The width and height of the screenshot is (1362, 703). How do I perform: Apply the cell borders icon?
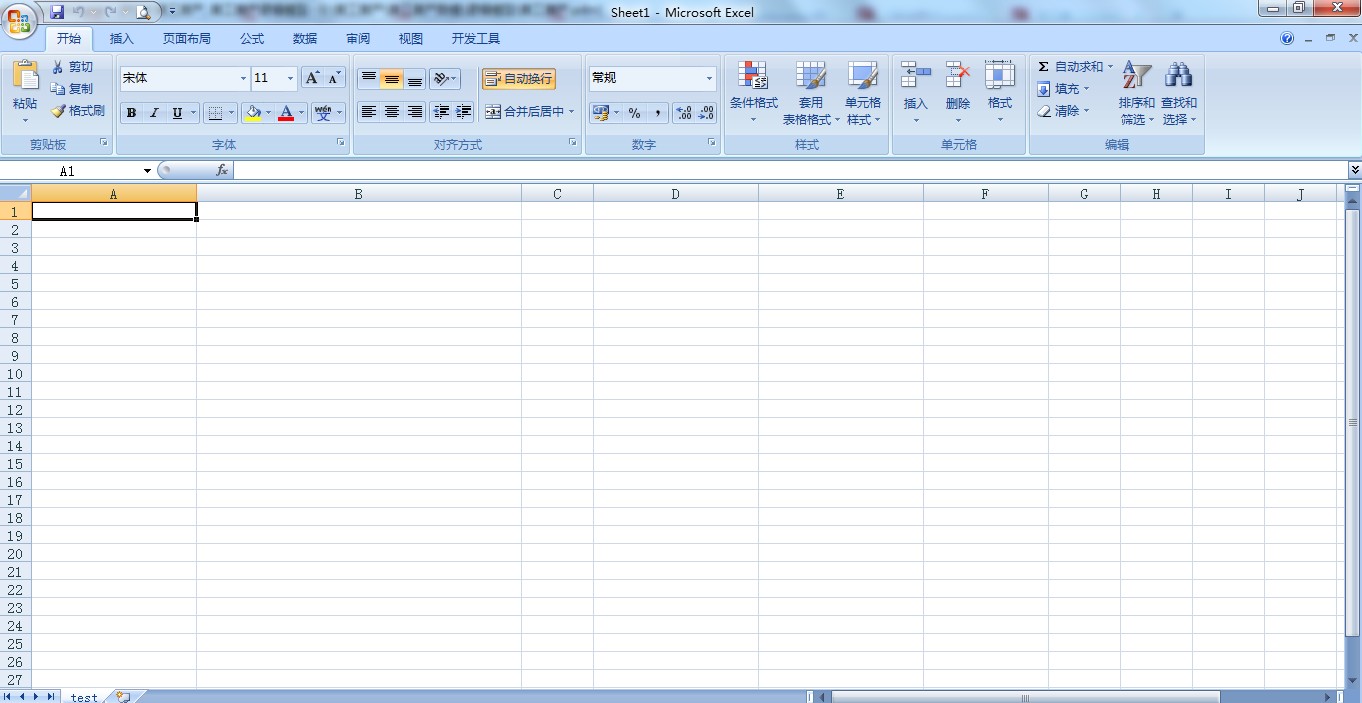(215, 113)
